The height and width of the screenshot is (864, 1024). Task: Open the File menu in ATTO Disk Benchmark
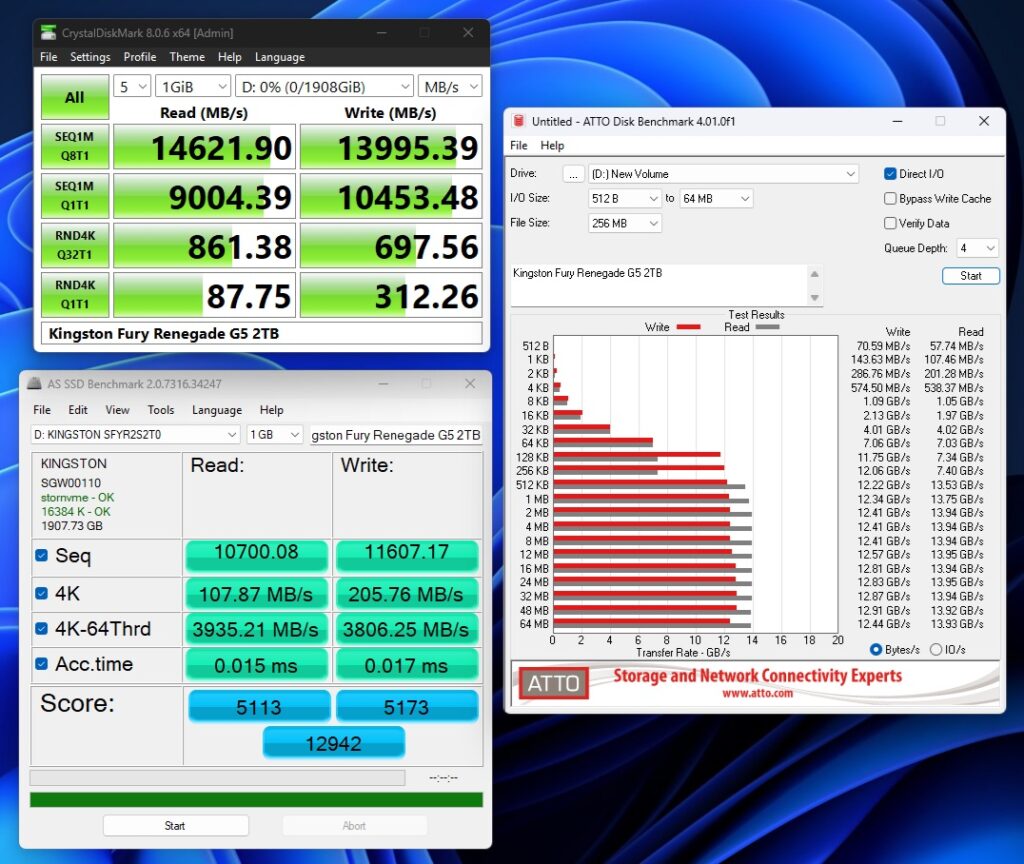tap(519, 146)
